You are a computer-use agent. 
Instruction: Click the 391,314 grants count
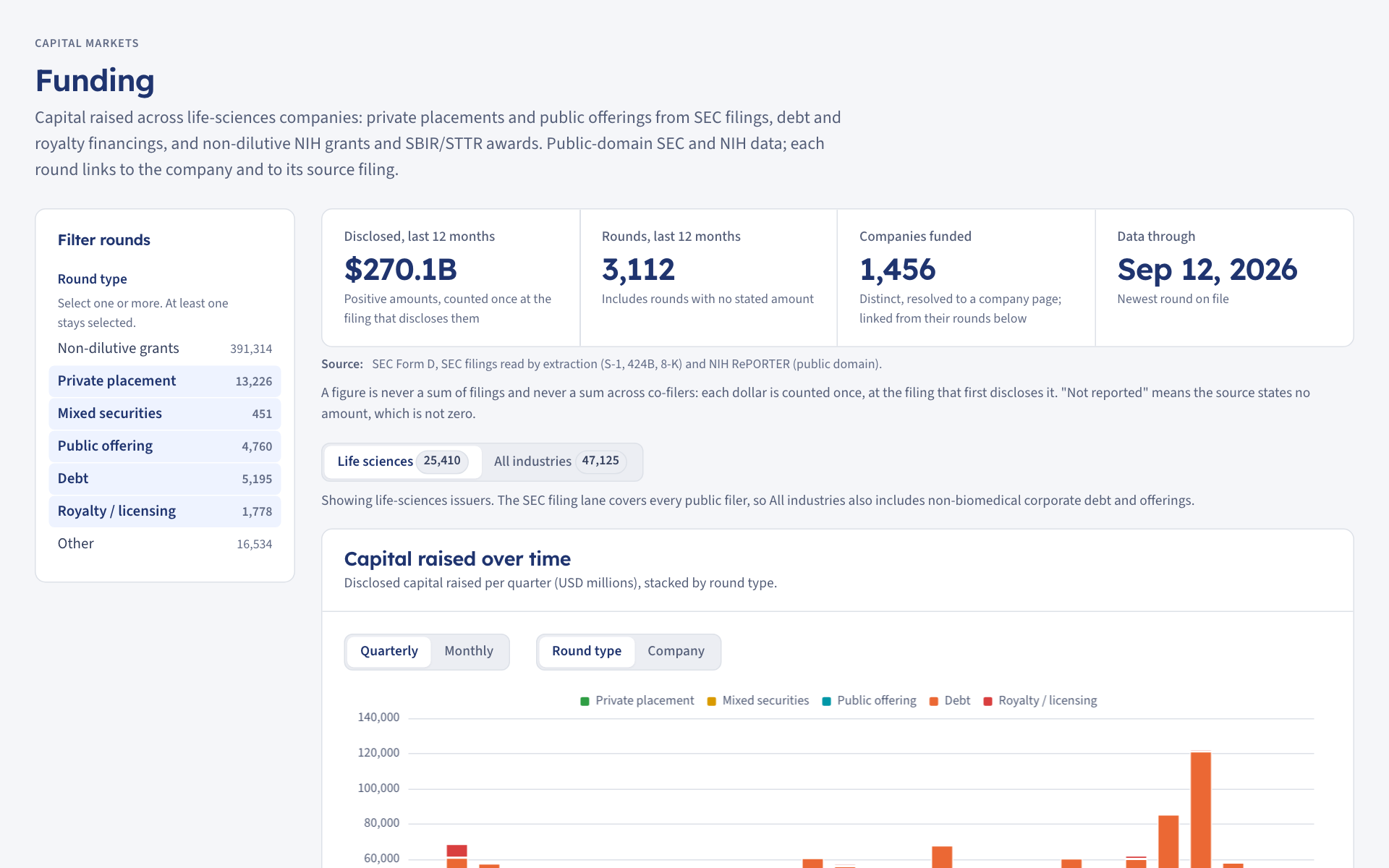pyautogui.click(x=251, y=349)
